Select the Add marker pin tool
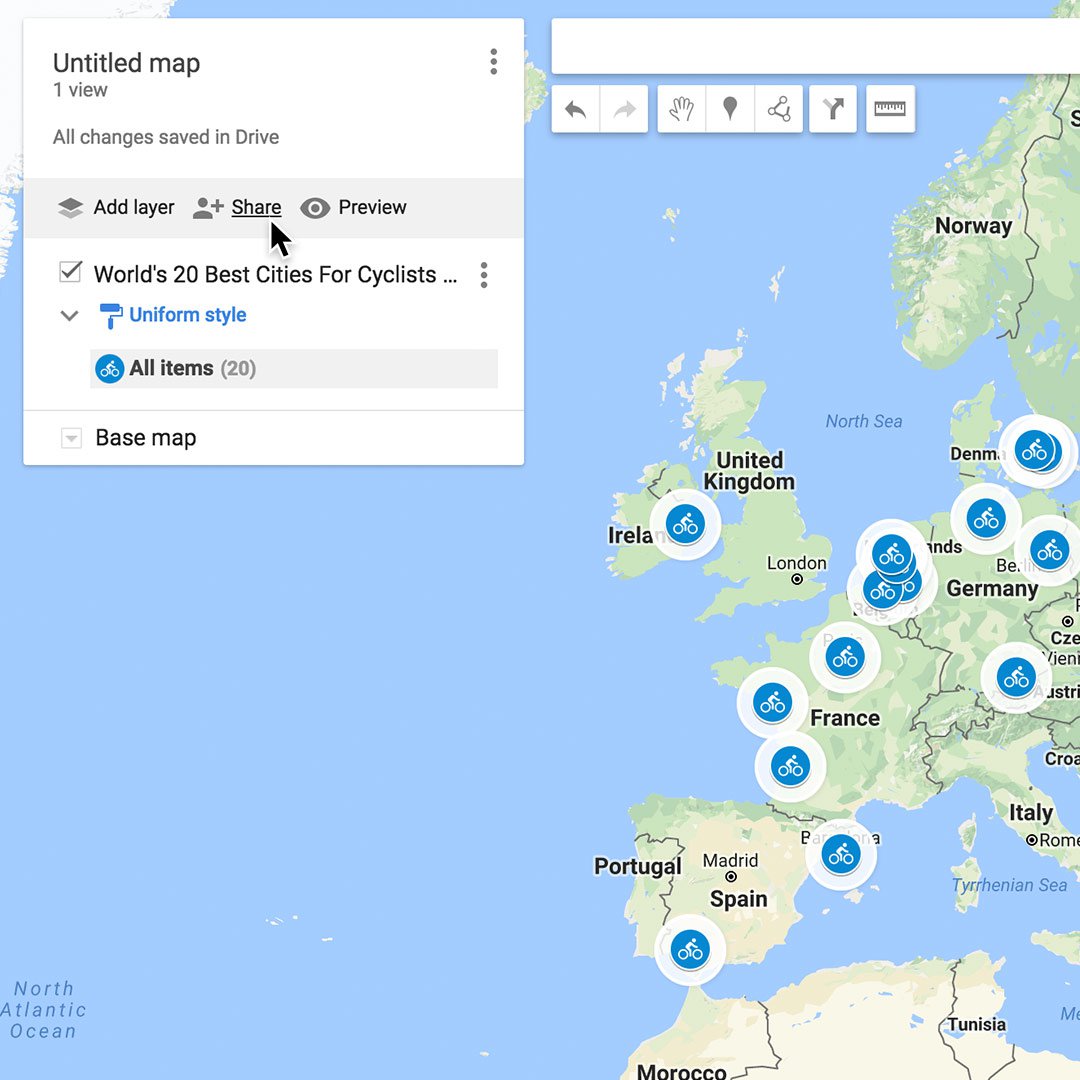 (730, 109)
